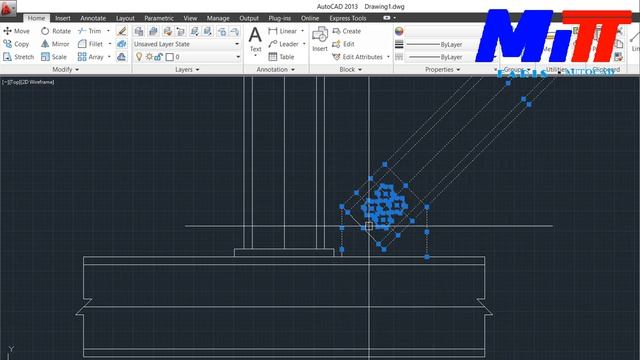Click the [2D Wireframe] visual style control
This screenshot has height=360, width=640.
pos(37,82)
